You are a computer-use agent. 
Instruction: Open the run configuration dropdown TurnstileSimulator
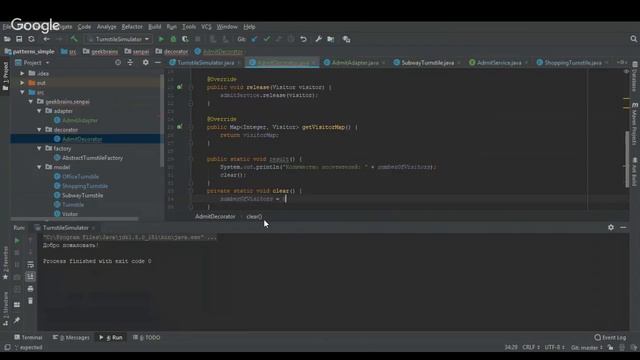pyautogui.click(x=119, y=39)
